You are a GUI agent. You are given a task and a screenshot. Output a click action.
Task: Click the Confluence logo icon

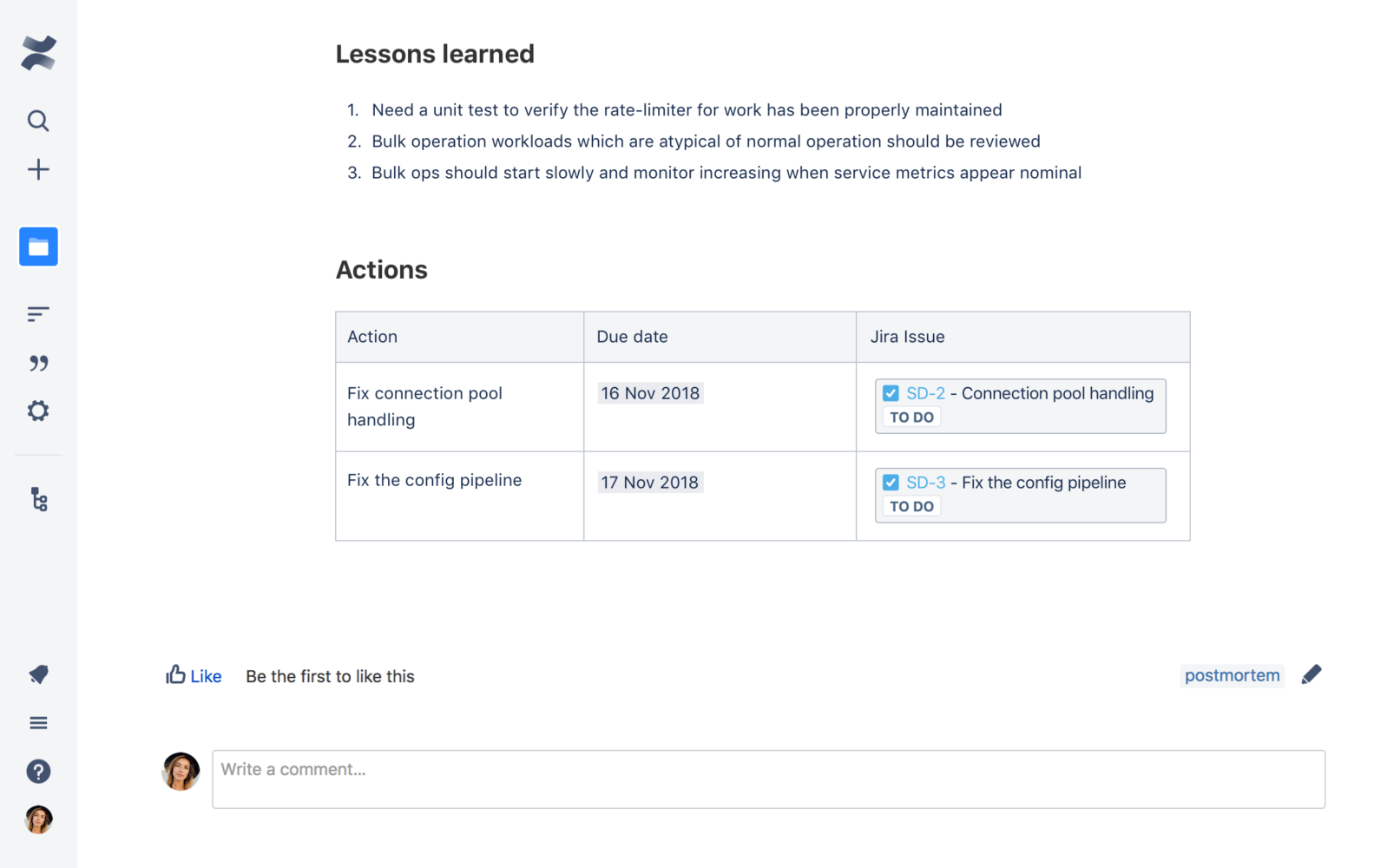click(x=38, y=53)
